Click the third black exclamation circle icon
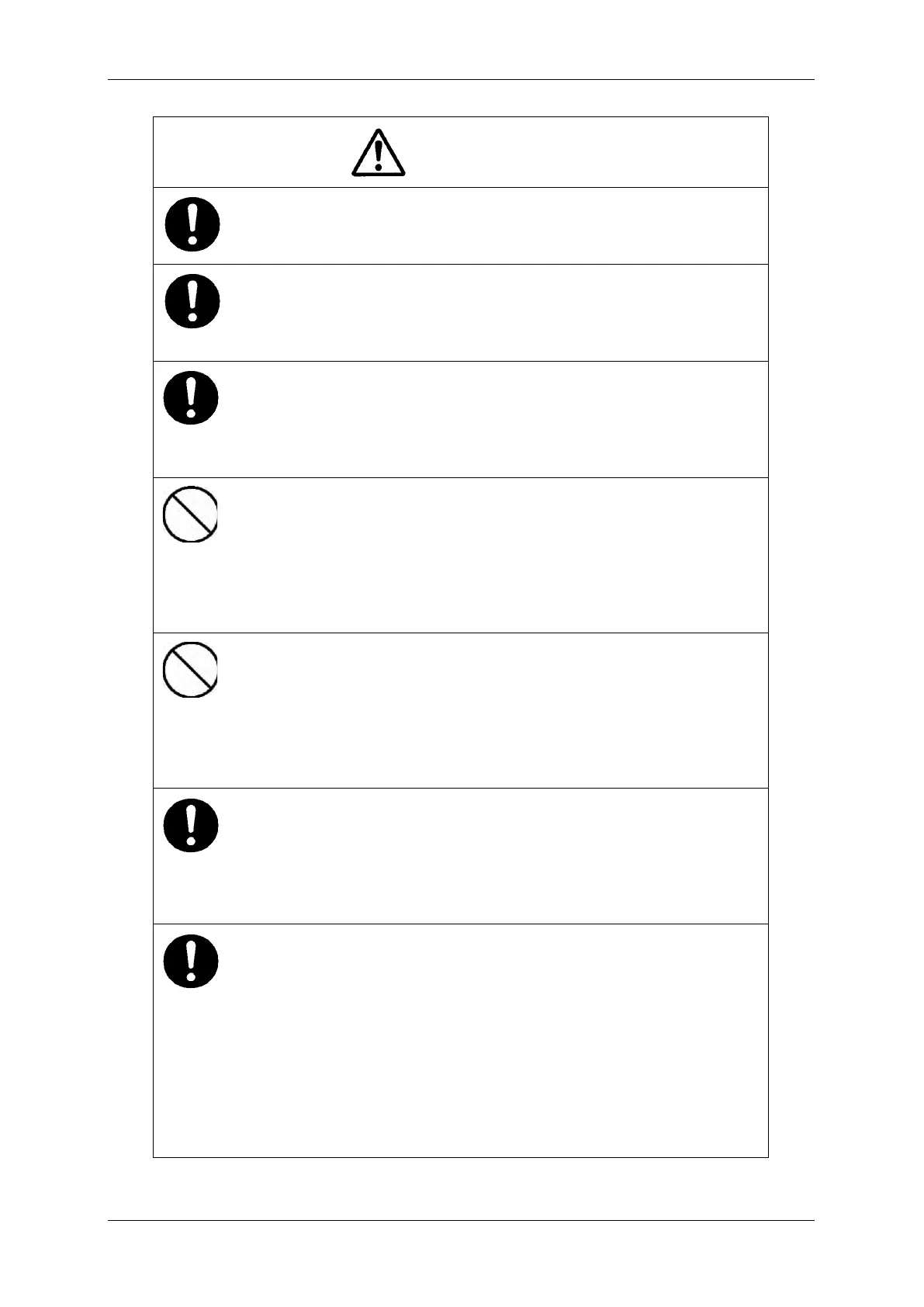Viewport: 924px width, 1307px height. (x=192, y=397)
